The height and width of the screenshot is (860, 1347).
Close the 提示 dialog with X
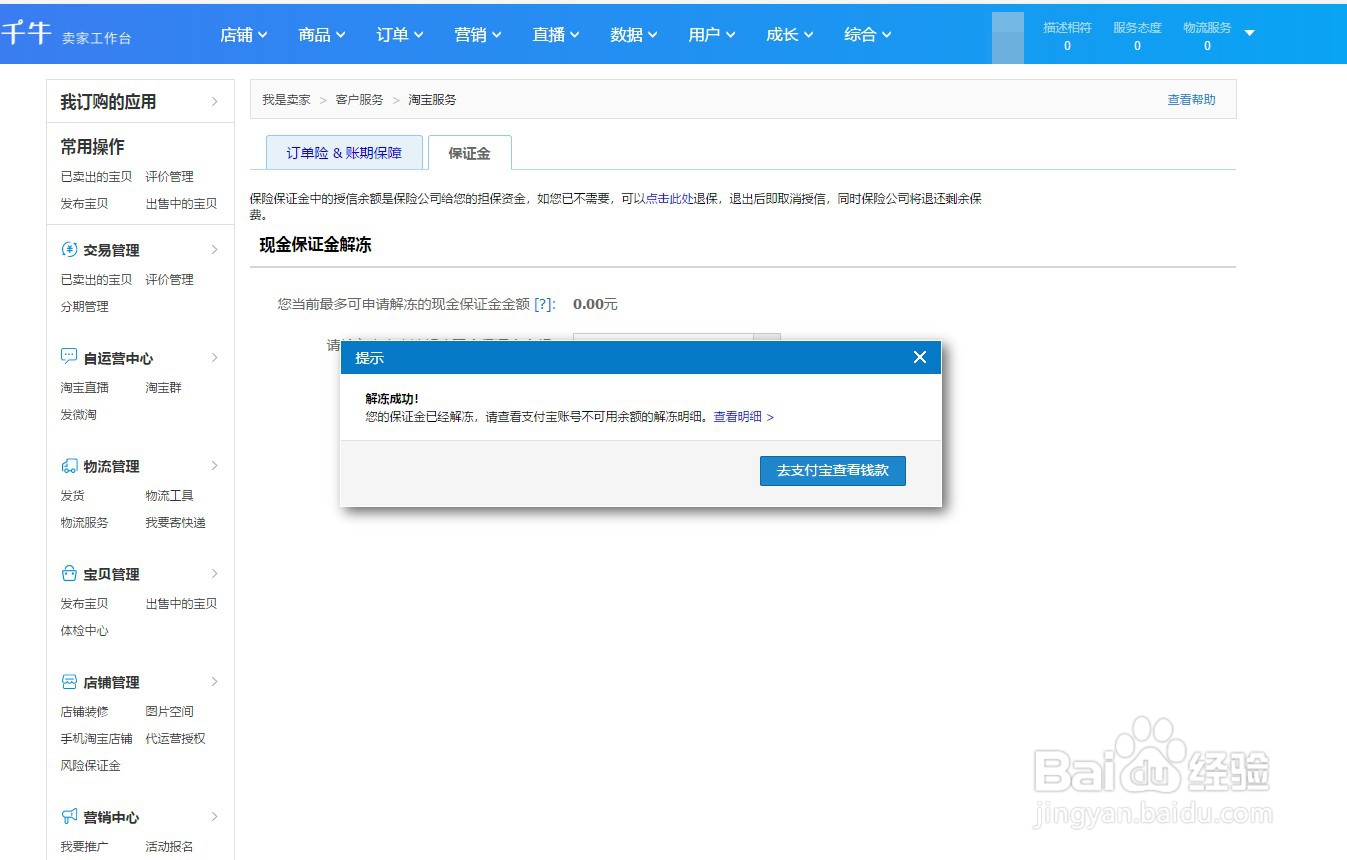click(920, 357)
